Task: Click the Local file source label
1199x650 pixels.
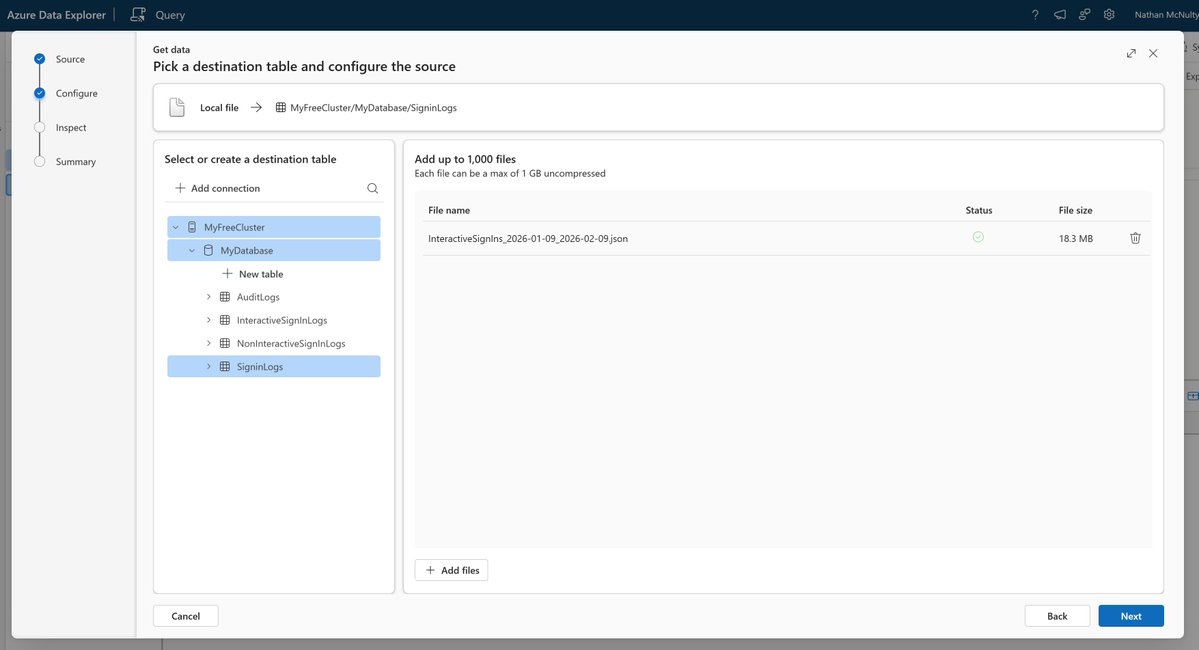Action: [x=219, y=108]
